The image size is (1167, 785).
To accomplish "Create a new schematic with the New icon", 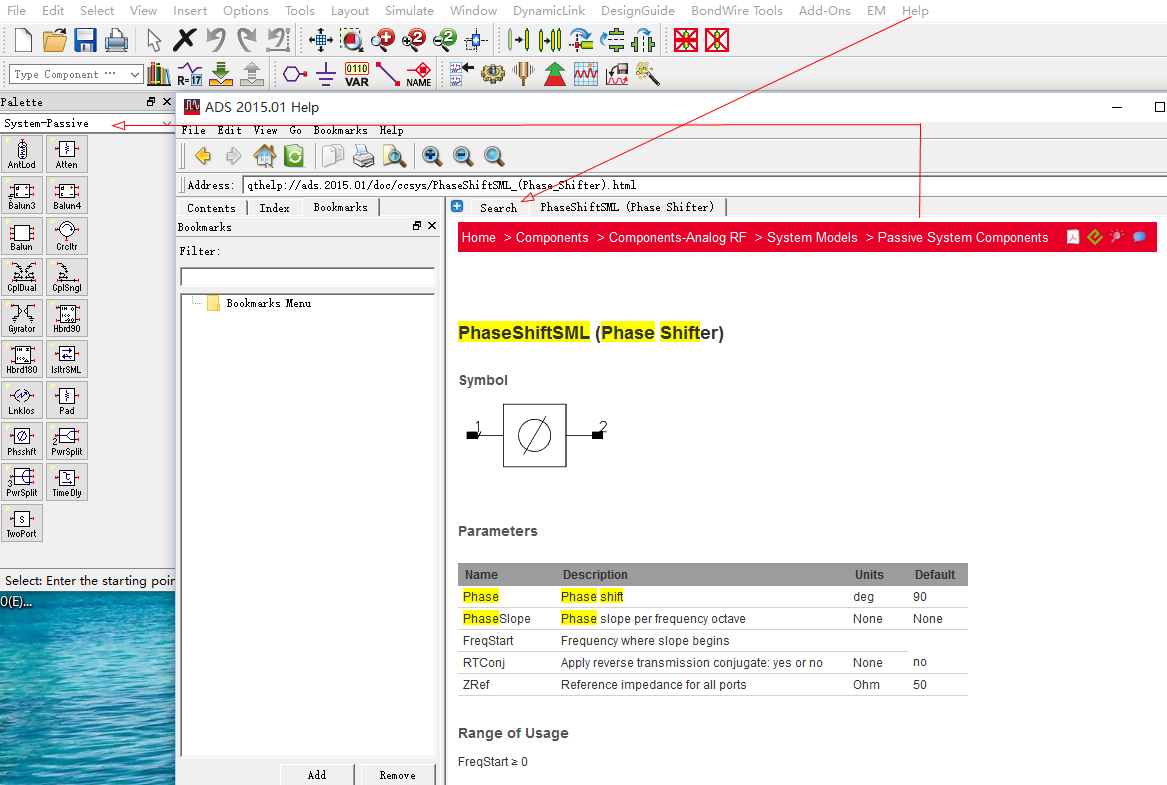I will pyautogui.click(x=23, y=40).
